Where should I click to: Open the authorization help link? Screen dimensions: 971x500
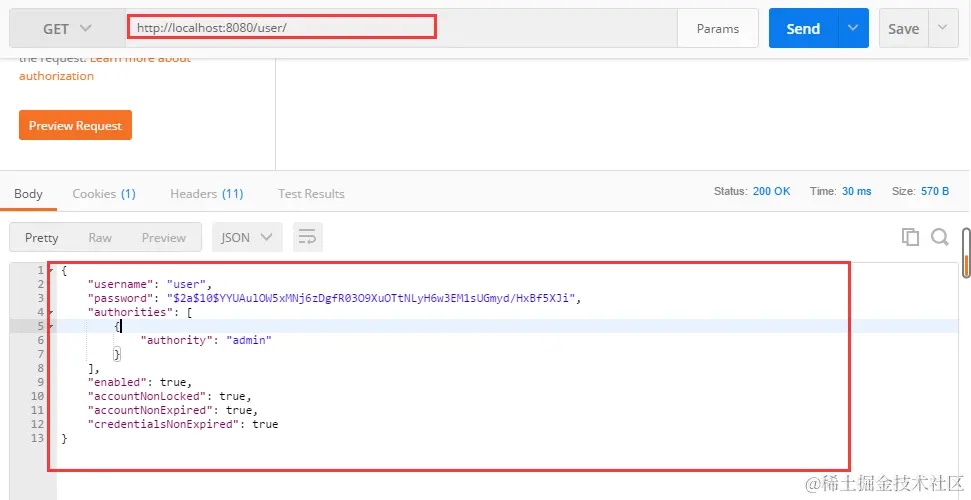point(56,76)
